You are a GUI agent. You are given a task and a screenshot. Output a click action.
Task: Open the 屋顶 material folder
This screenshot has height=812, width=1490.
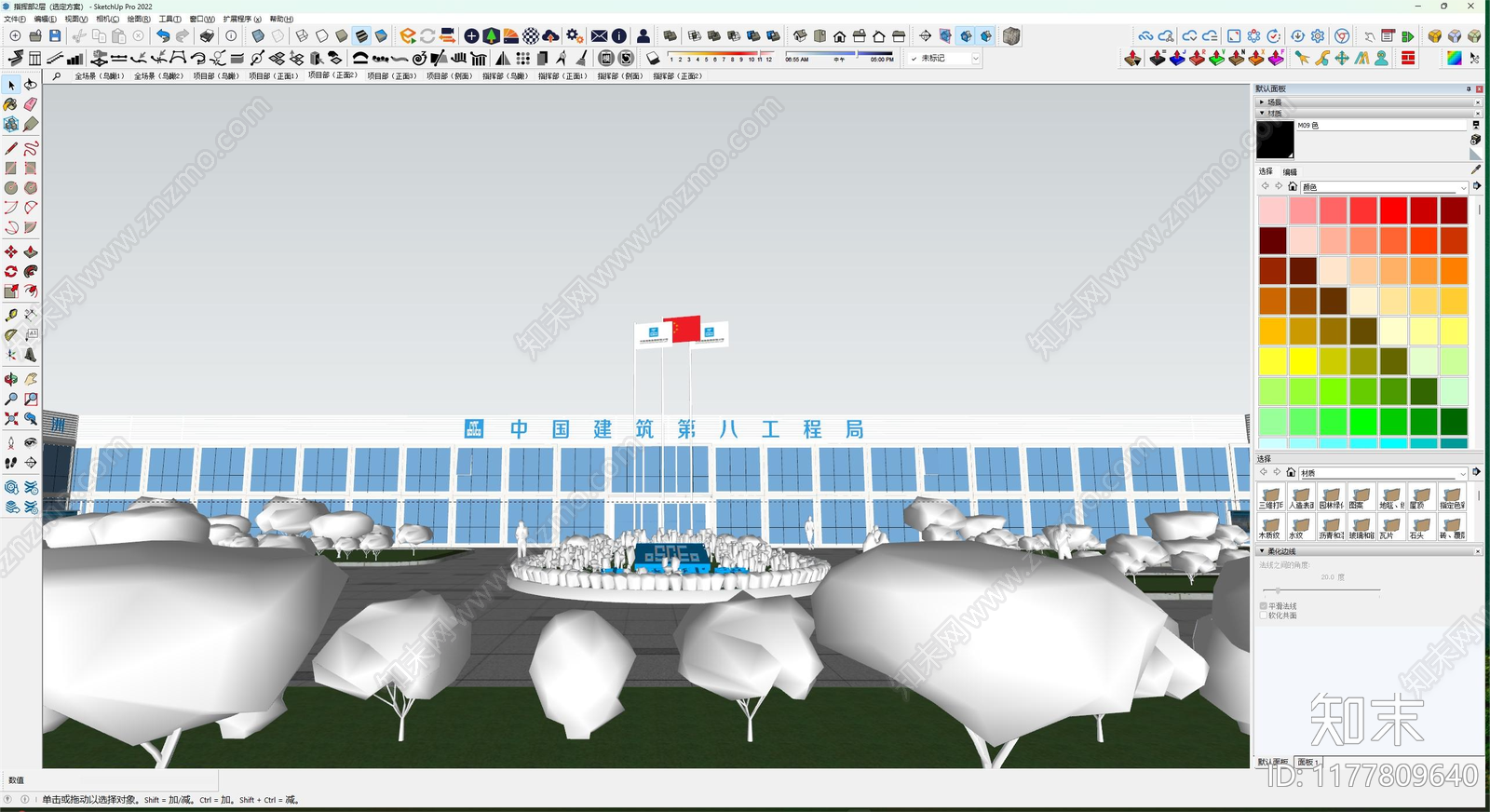[1420, 498]
